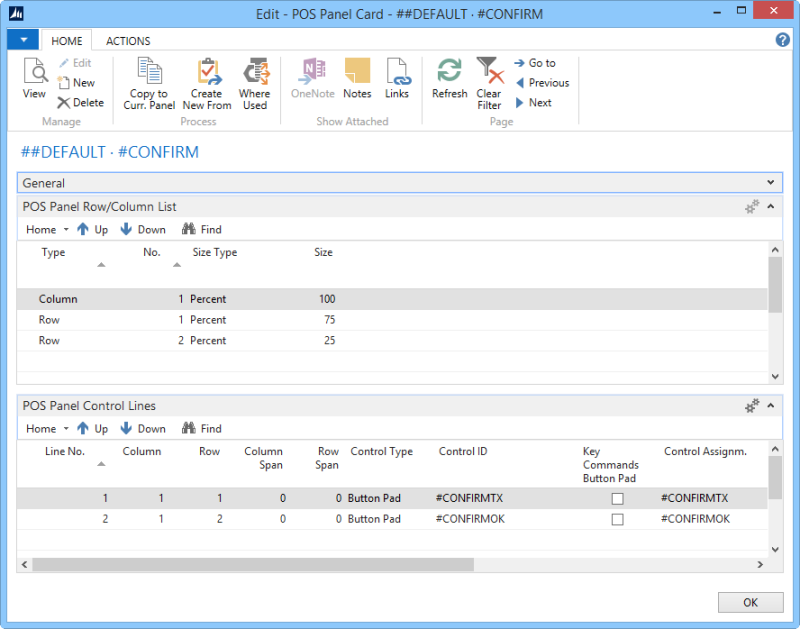
Task: Clear Filter on the page
Action: pos(489,84)
